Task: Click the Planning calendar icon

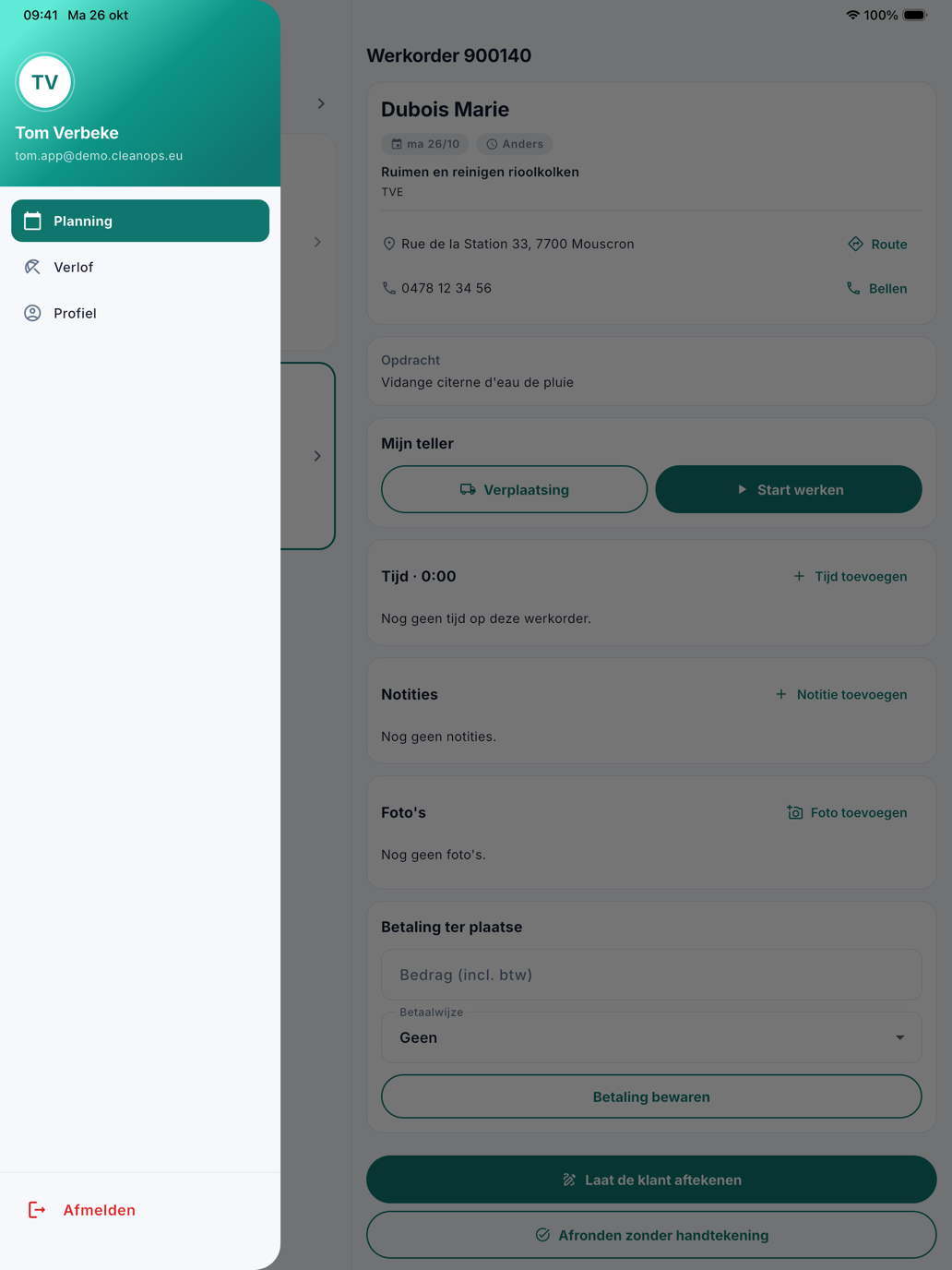Action: coord(32,221)
